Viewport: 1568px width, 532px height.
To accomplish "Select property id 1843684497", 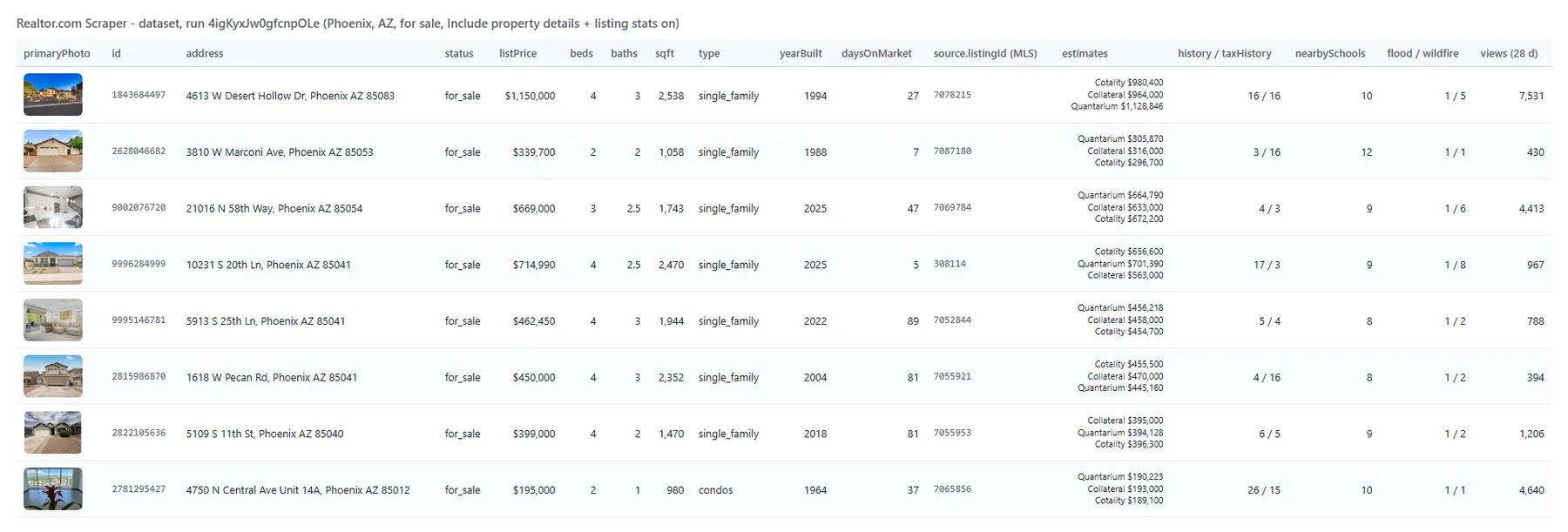I will [x=139, y=95].
